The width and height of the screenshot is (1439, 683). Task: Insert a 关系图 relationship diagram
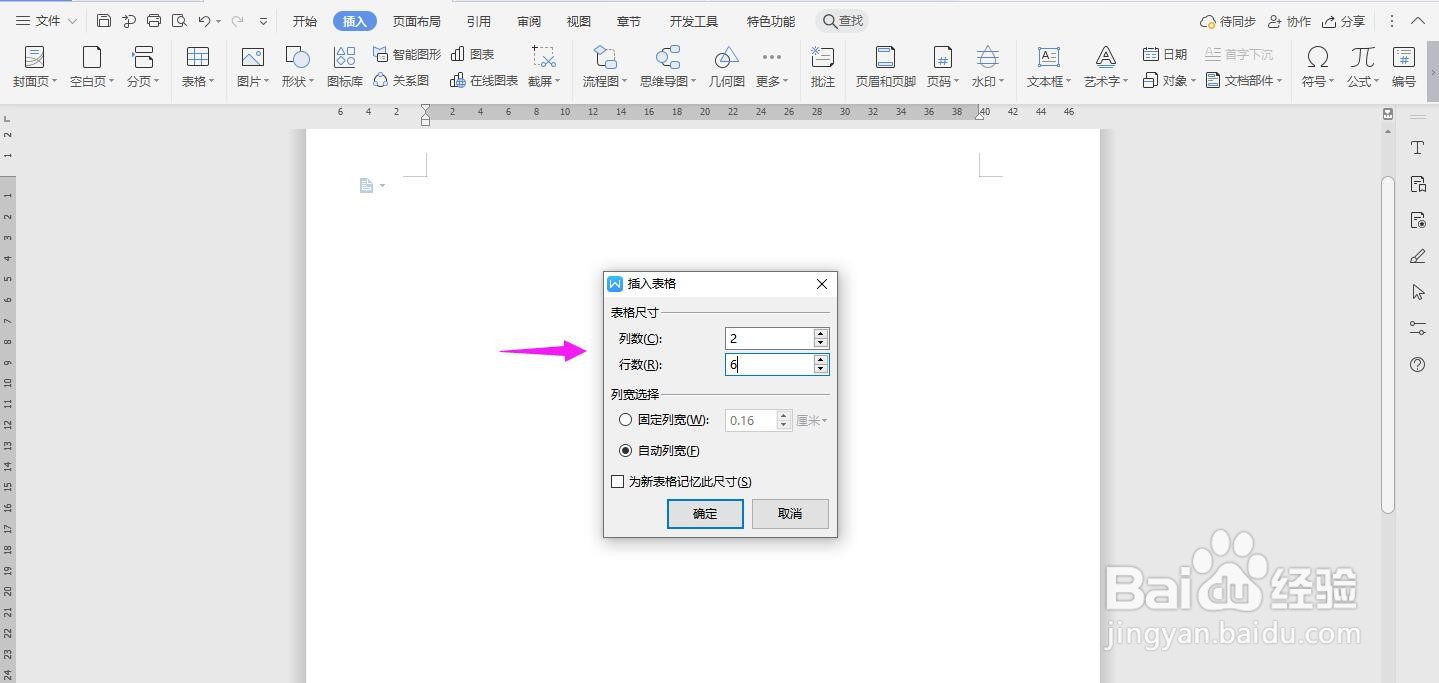coord(401,80)
